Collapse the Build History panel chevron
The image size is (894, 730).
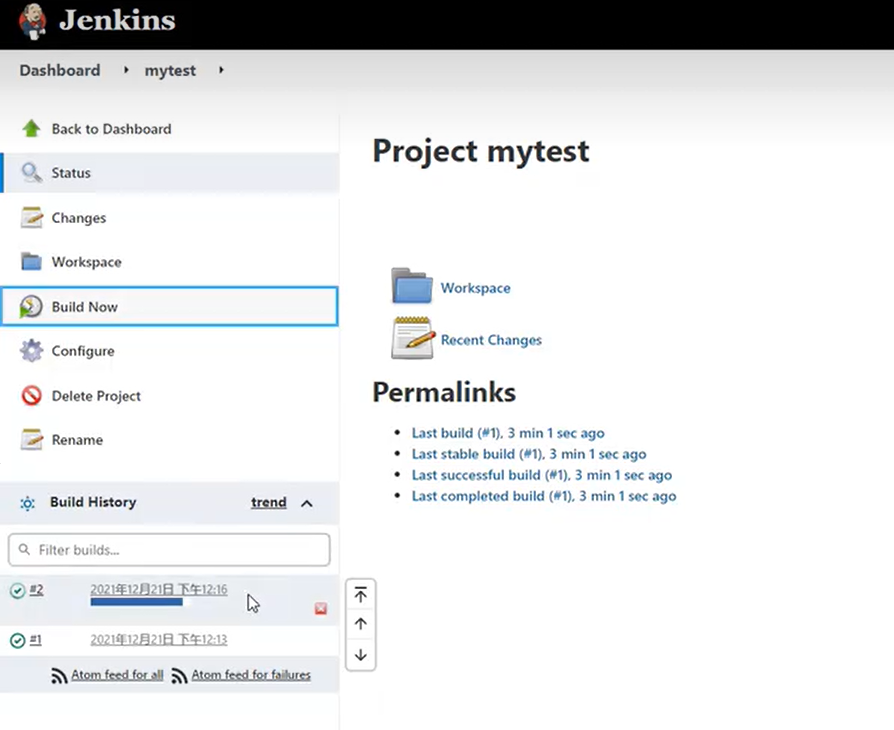307,503
